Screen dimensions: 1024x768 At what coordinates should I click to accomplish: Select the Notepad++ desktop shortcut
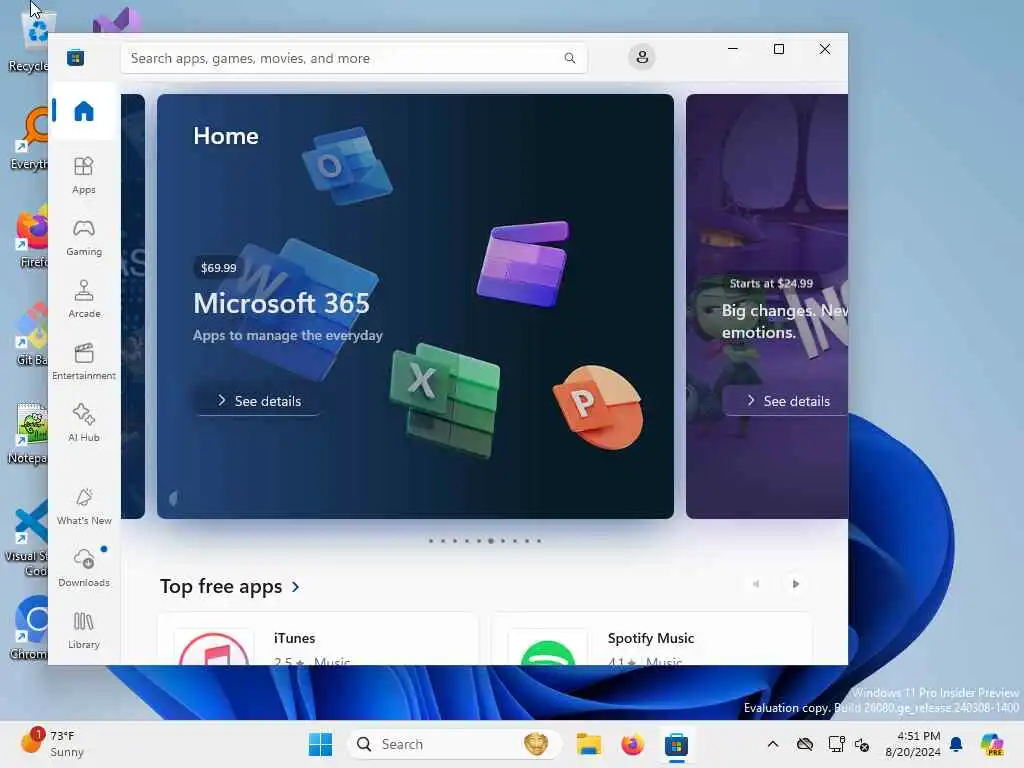point(29,432)
